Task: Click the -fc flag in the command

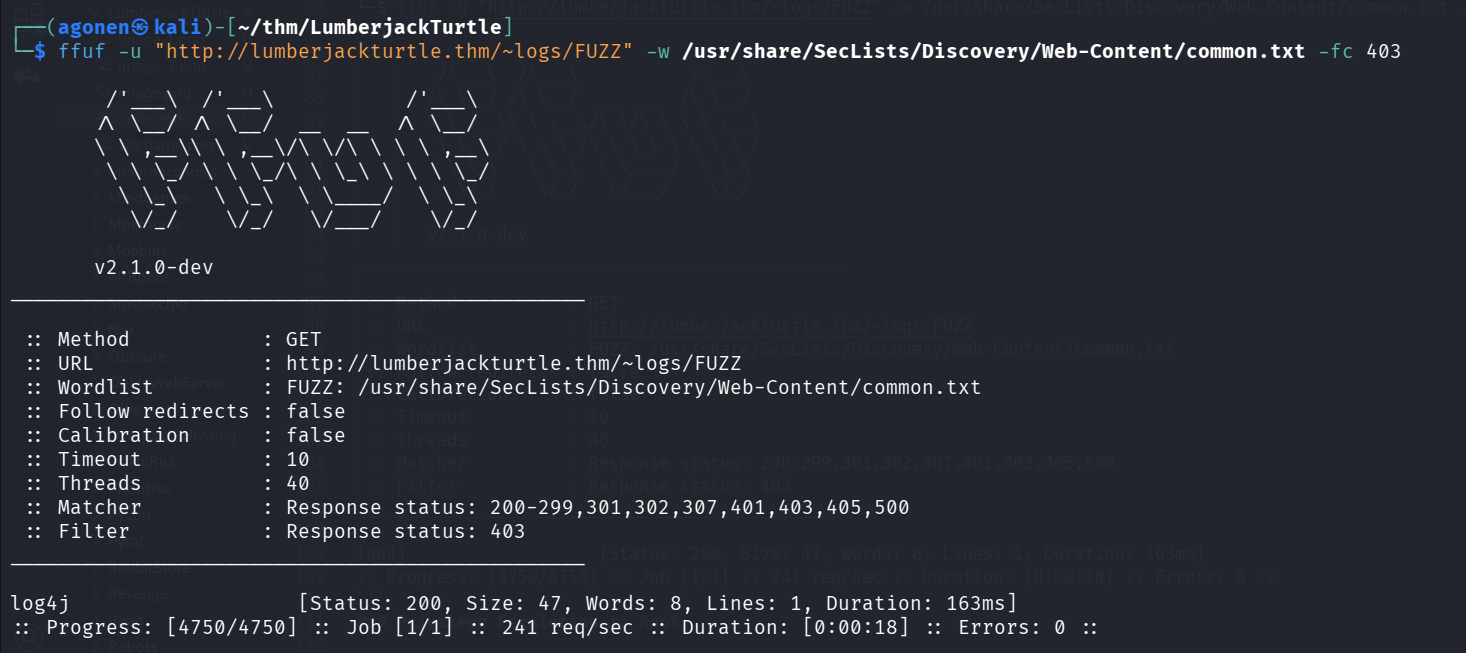Action: tap(1335, 51)
